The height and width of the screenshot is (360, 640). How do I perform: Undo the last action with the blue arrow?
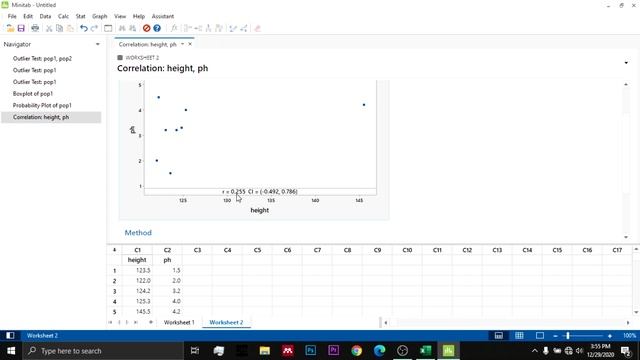click(x=84, y=28)
